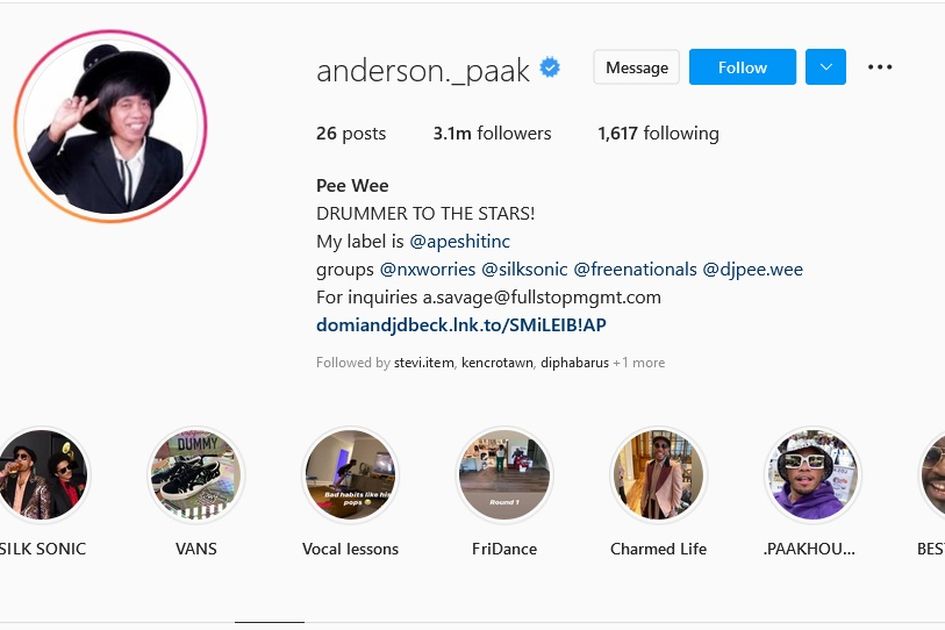This screenshot has height=630, width=945.
Task: Open the .PAAKHOU... story highlight
Action: (x=812, y=475)
